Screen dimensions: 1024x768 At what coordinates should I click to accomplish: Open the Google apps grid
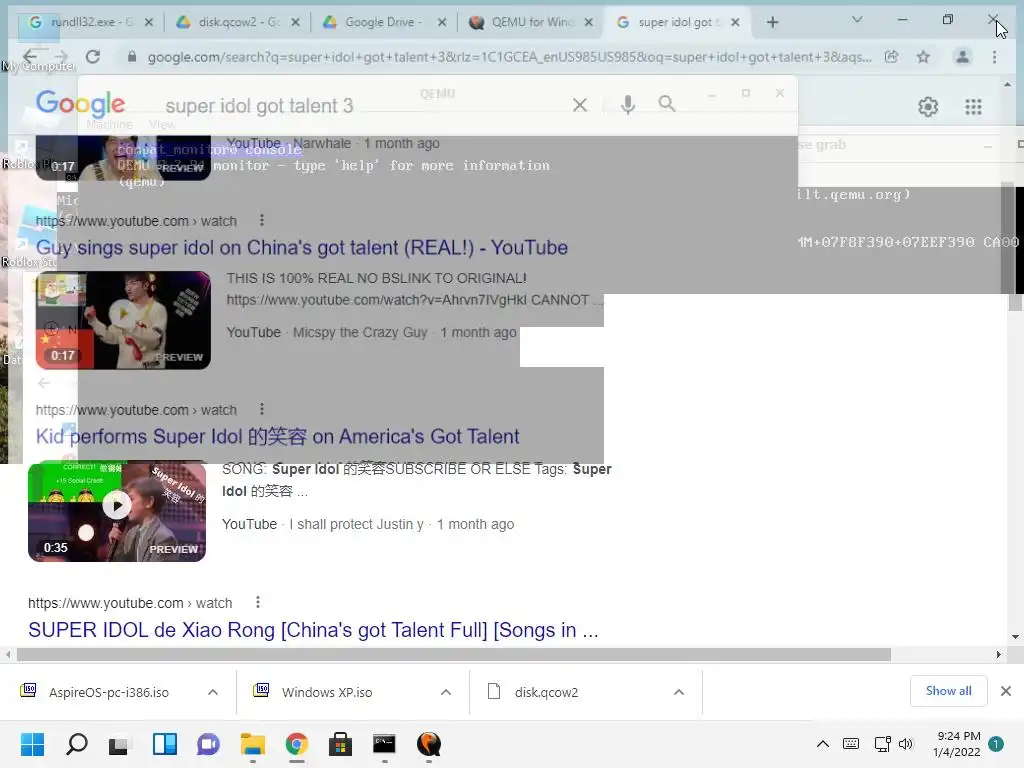tap(973, 106)
